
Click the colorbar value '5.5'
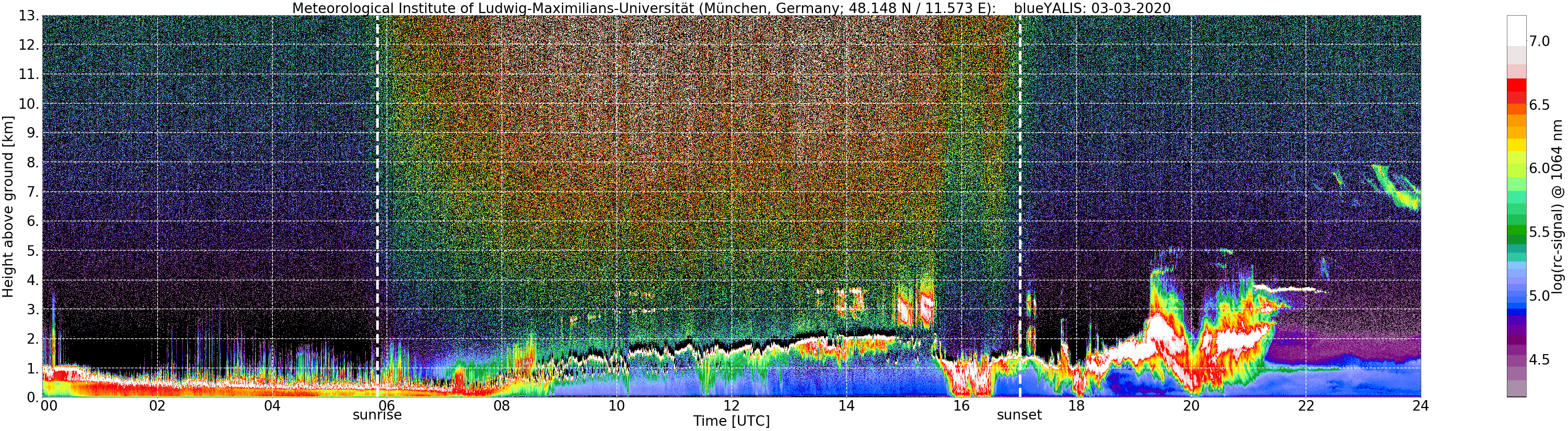(1539, 232)
